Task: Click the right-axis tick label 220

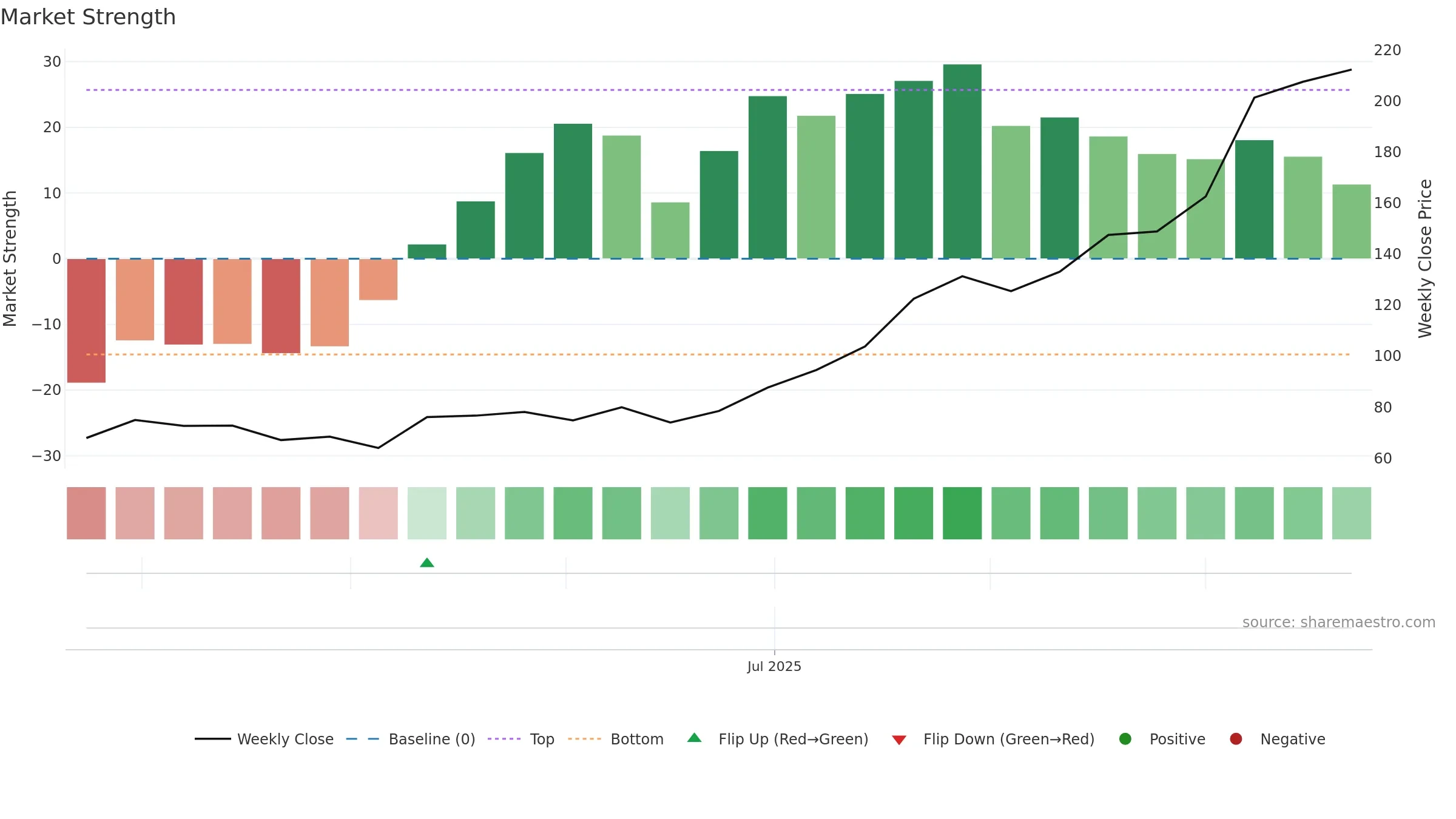Action: (1387, 50)
